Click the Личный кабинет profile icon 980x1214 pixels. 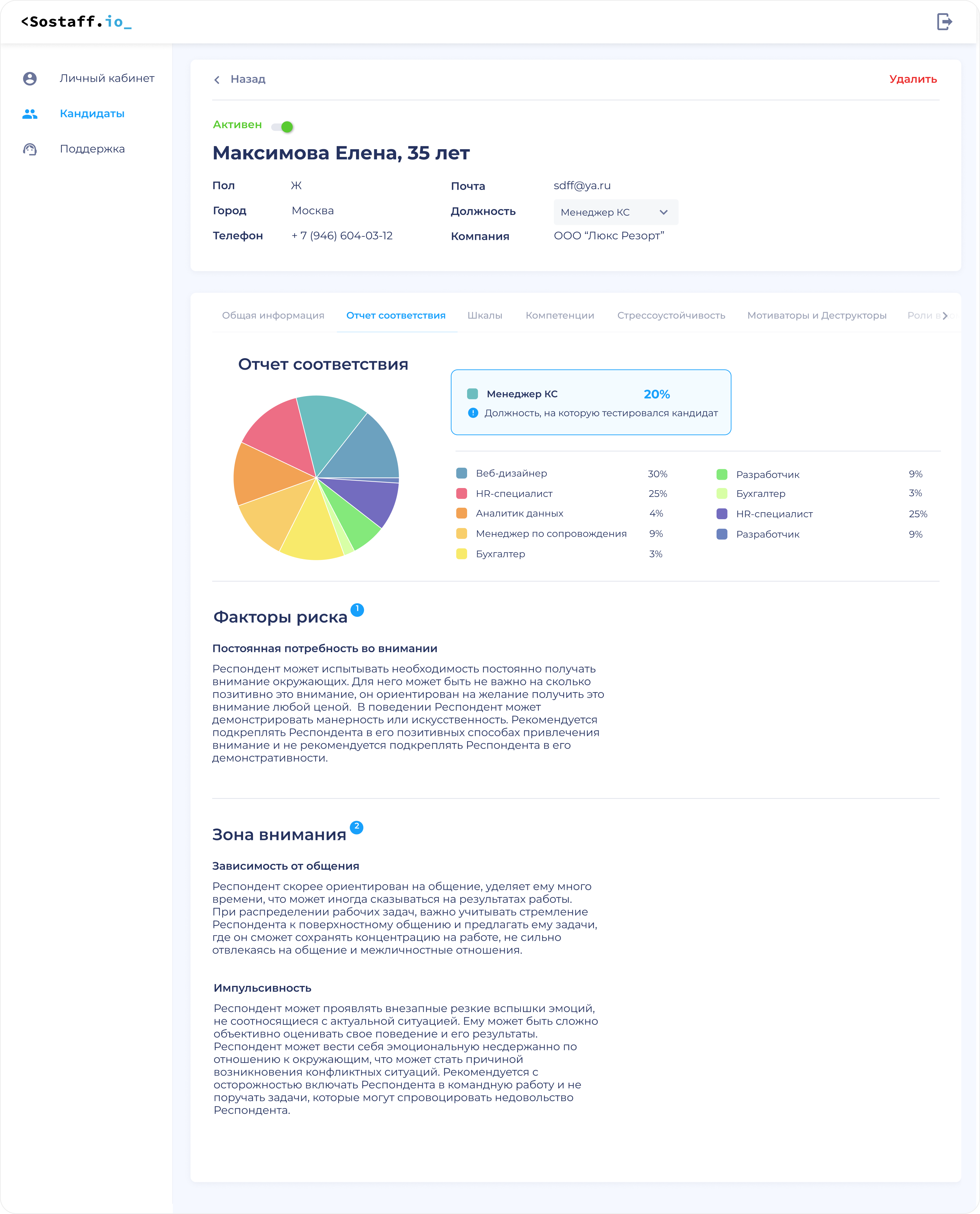(30, 79)
